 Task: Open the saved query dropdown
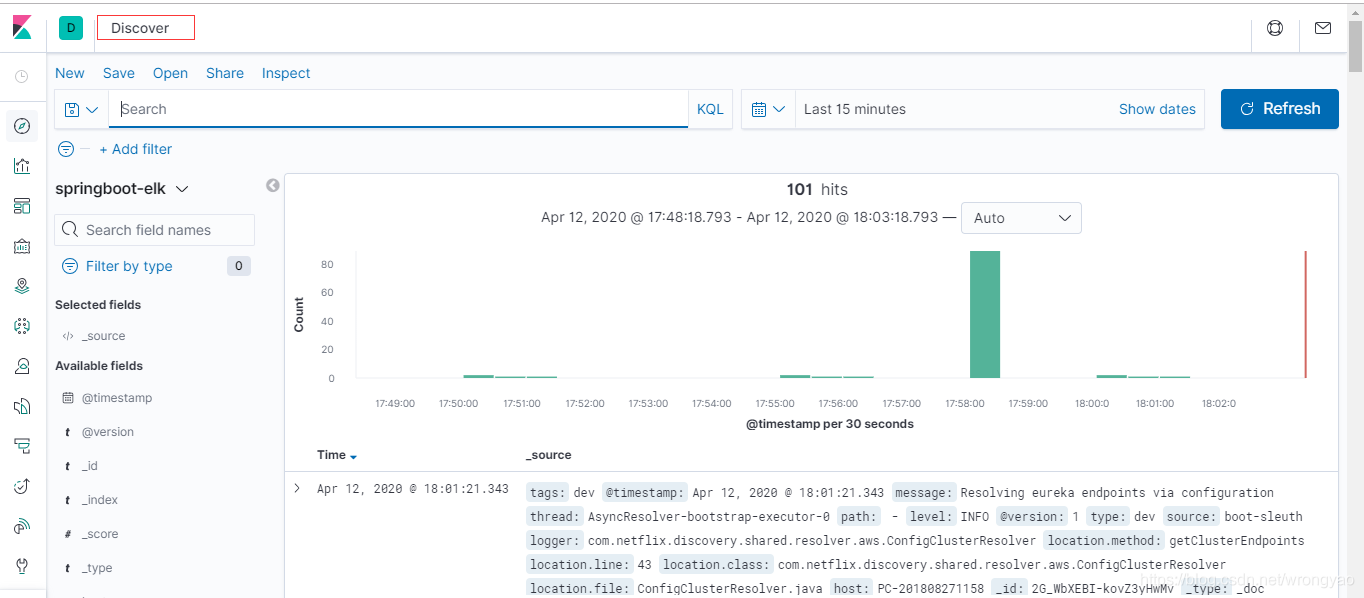(x=82, y=109)
